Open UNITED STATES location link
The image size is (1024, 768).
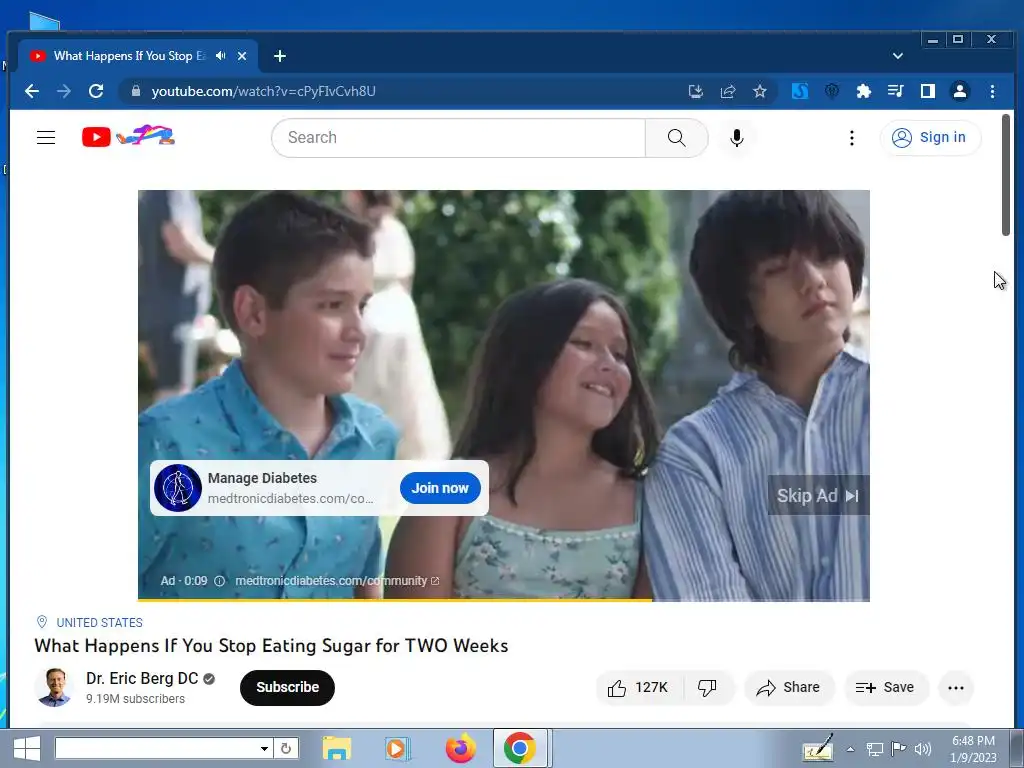click(99, 622)
